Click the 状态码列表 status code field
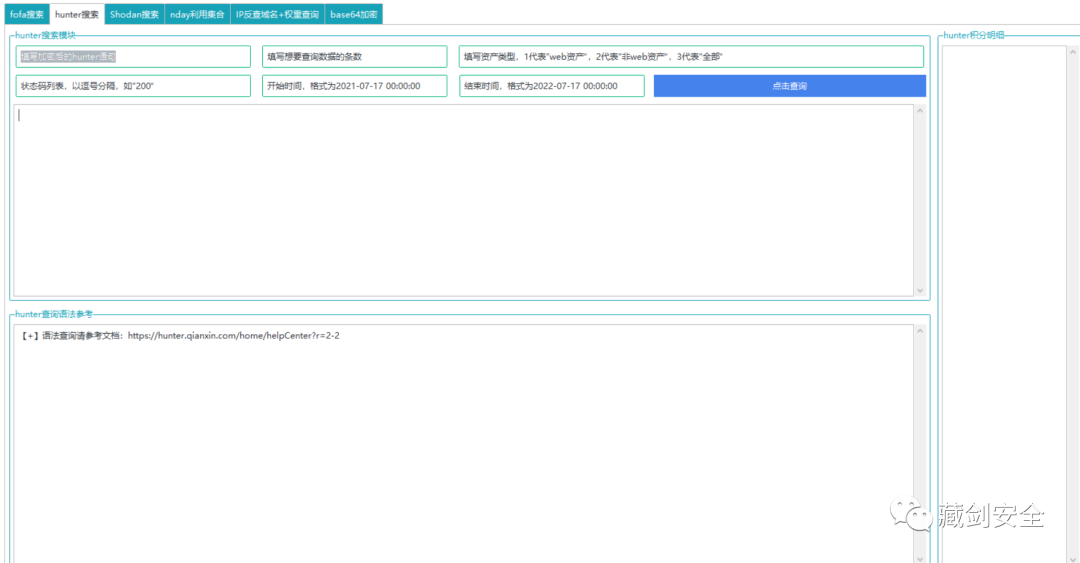 [133, 86]
